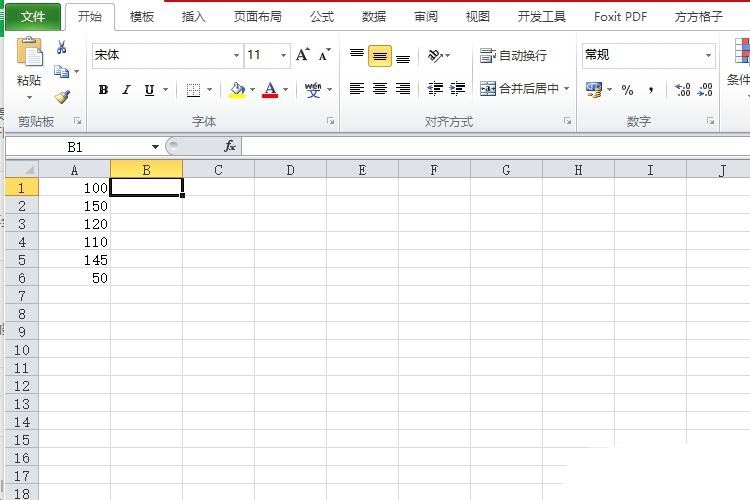Viewport: 750px width, 500px height.
Task: Apply percent style
Action: [627, 89]
